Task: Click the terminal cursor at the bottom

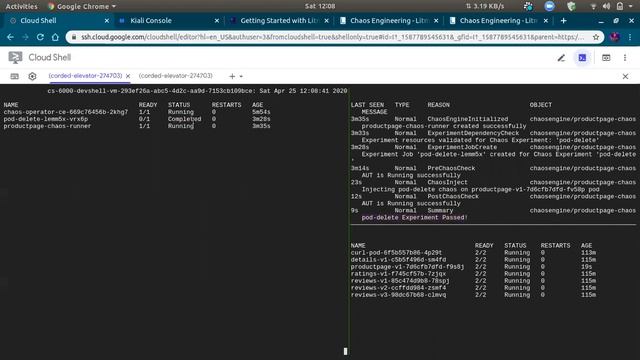Action: pos(345,351)
